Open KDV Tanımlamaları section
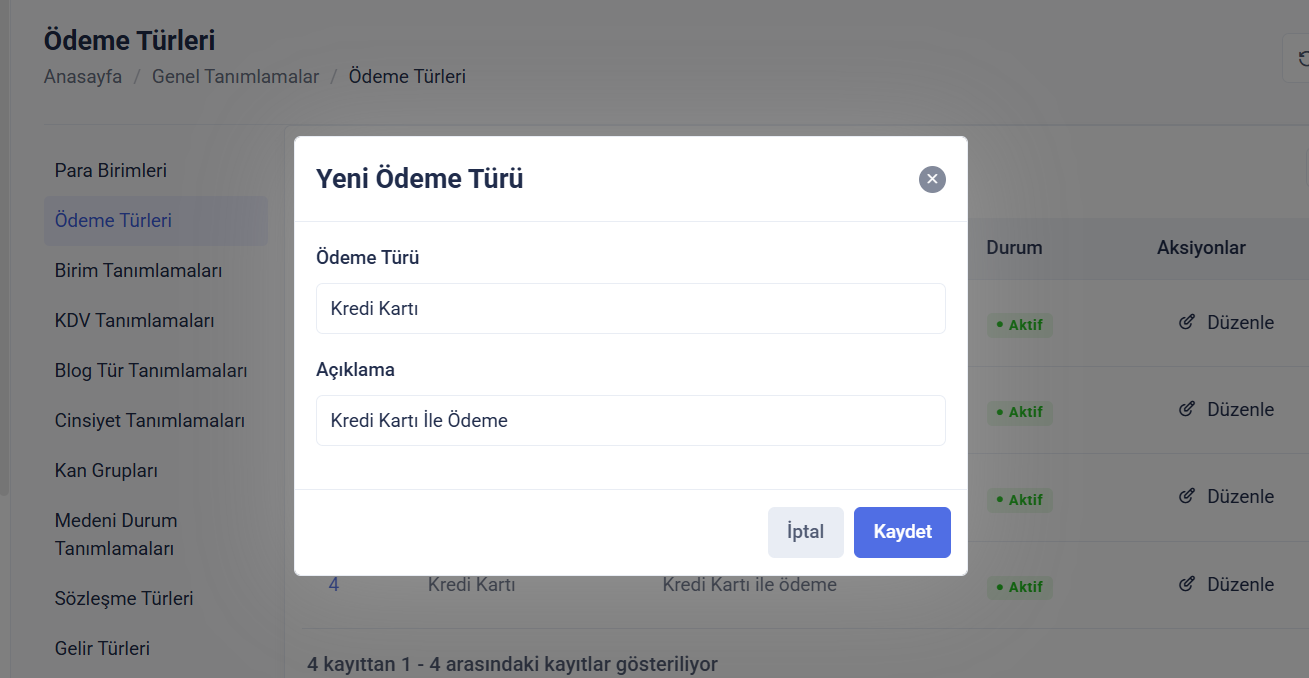 click(134, 321)
